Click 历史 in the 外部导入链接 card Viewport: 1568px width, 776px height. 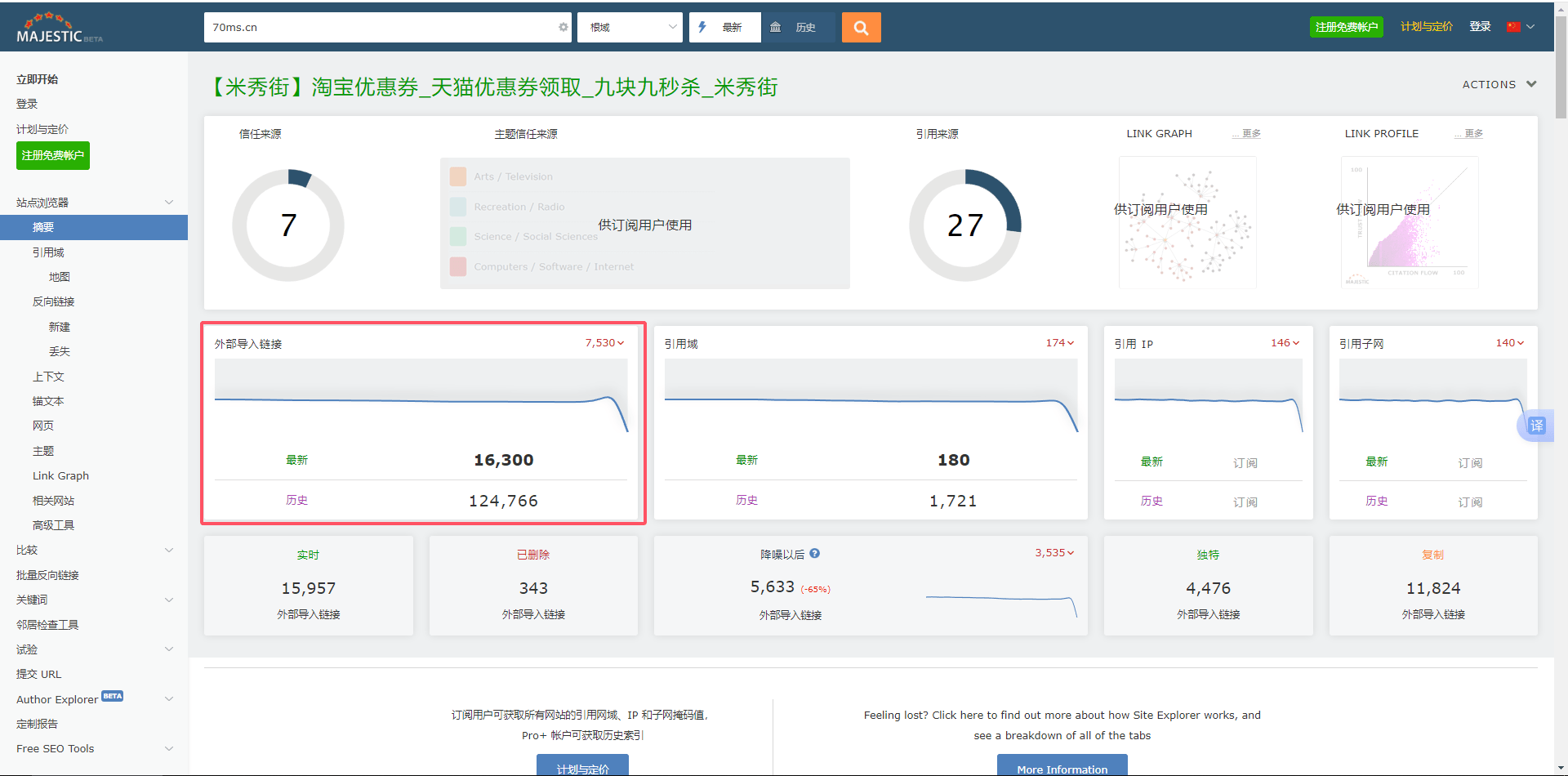296,500
